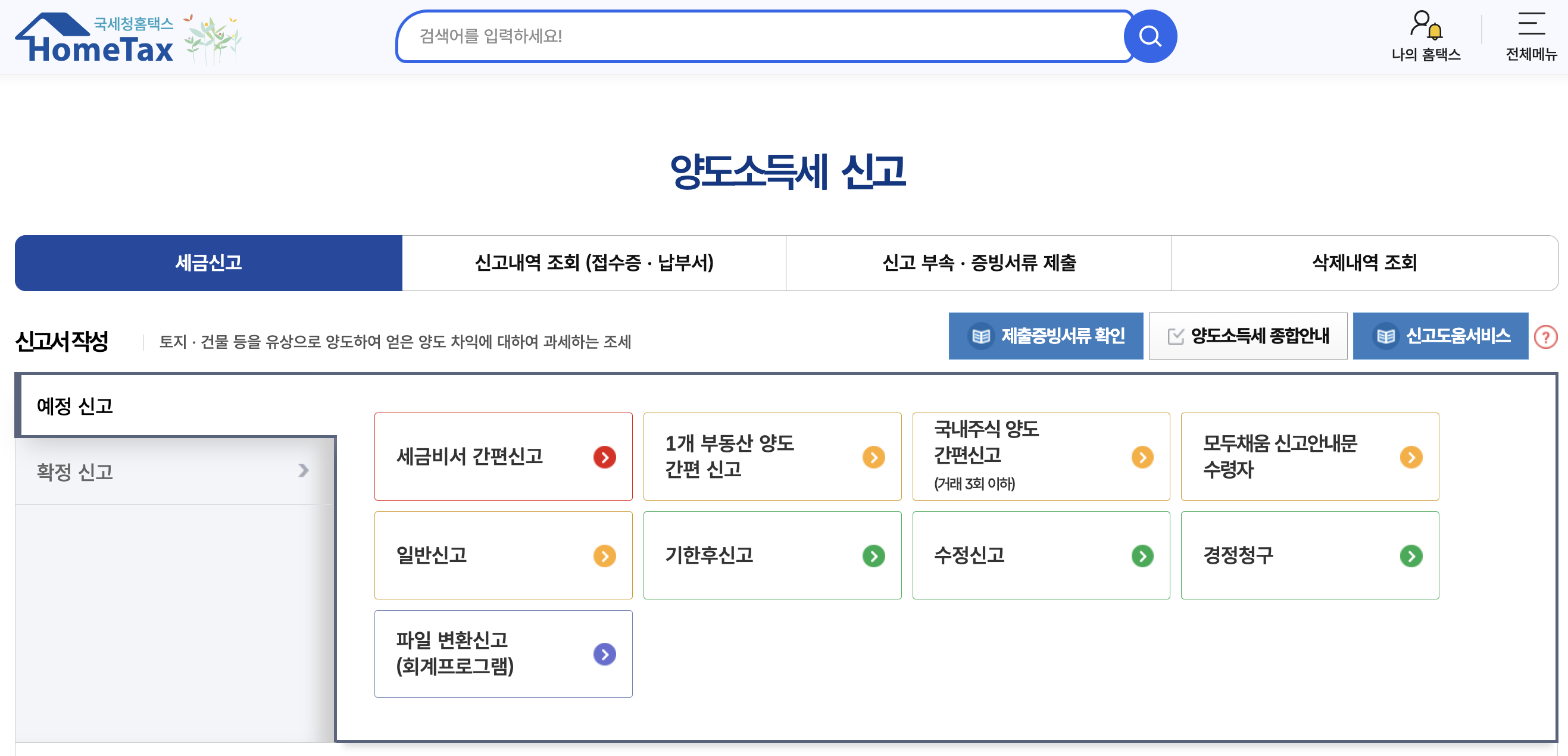
Task: Open 신고 부속·증빙서류 제출 tab
Action: click(x=979, y=263)
